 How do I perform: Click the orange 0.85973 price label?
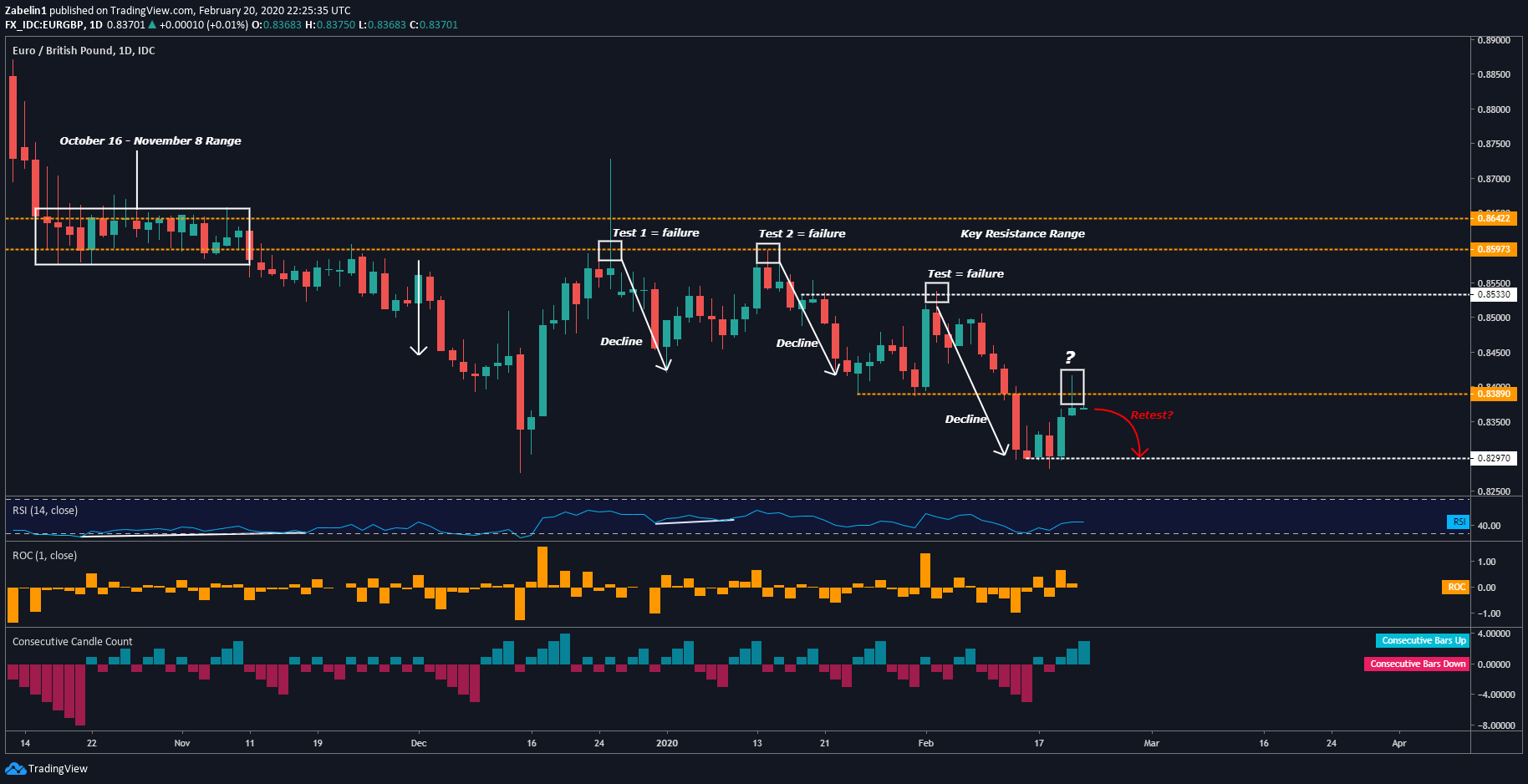pyautogui.click(x=1494, y=249)
